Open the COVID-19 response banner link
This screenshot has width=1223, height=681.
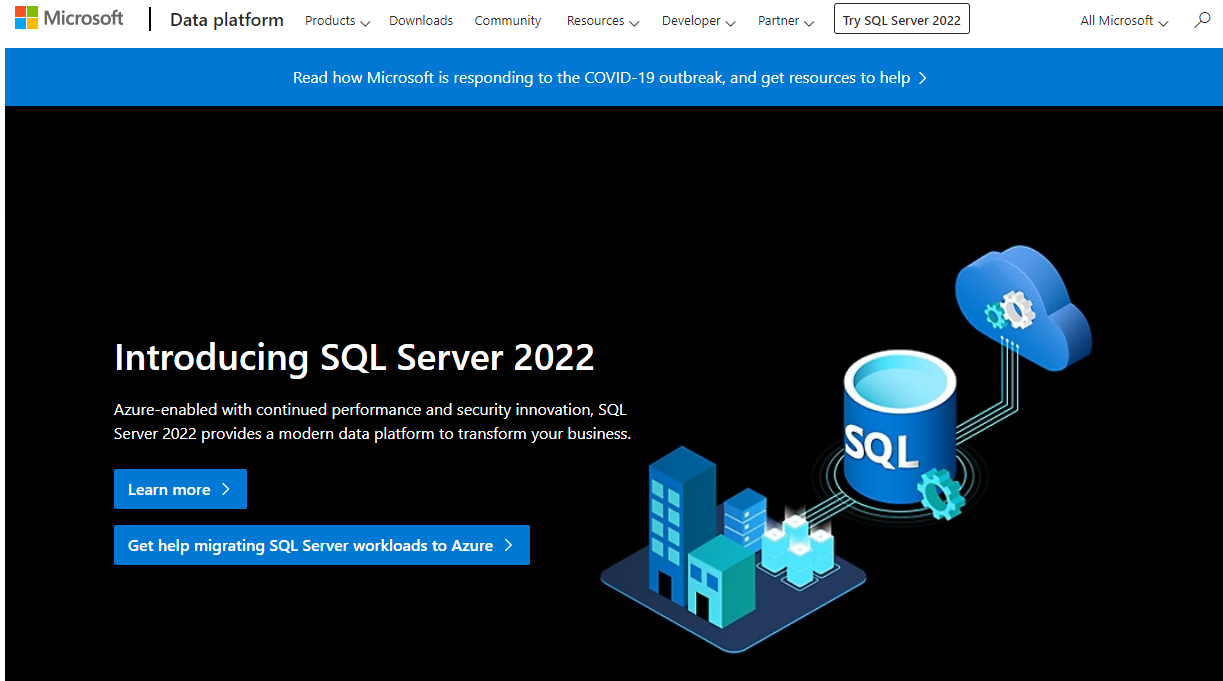pyautogui.click(x=610, y=78)
